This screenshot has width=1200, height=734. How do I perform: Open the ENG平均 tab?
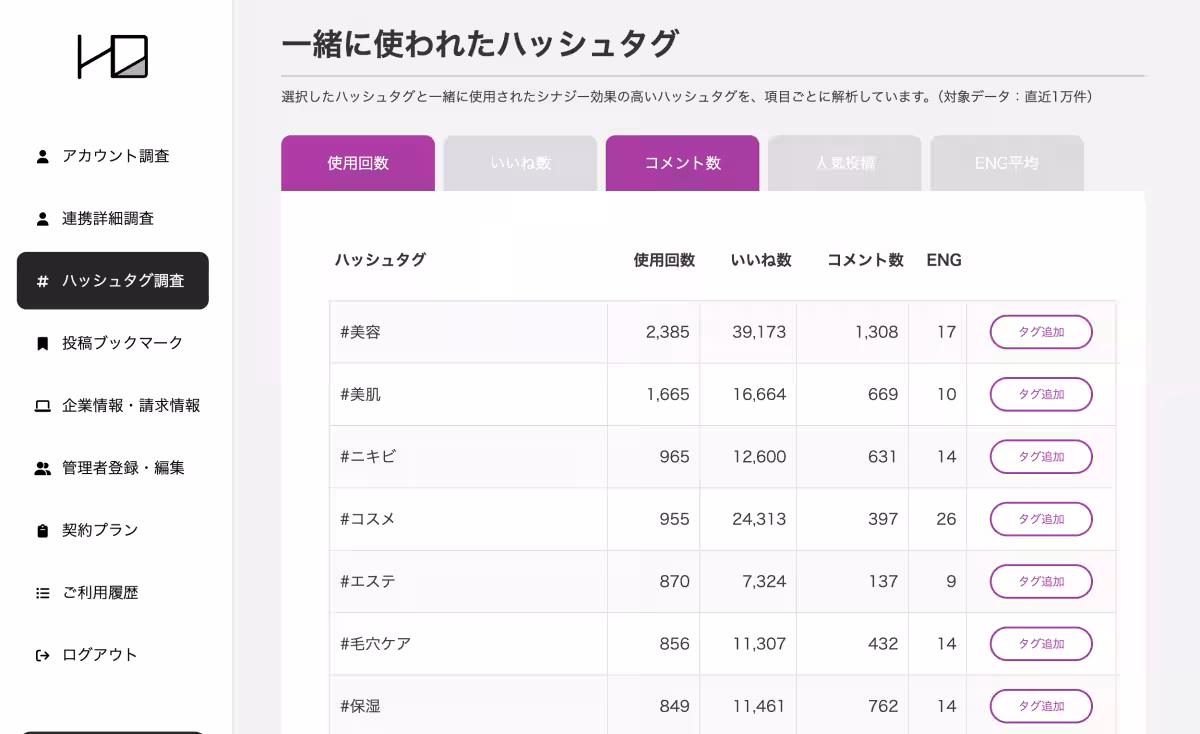(1006, 162)
